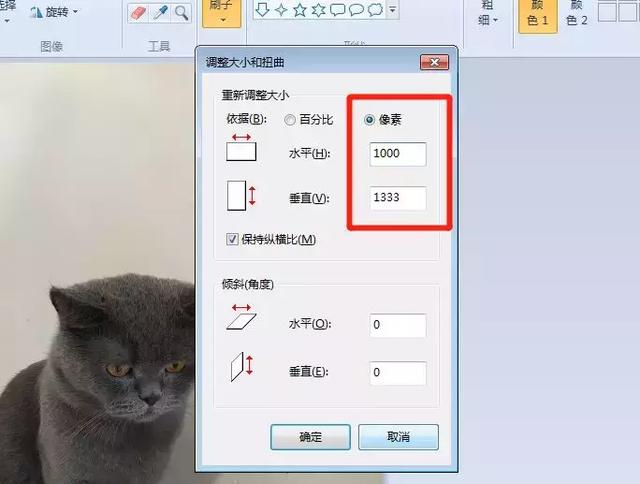Click the 垂直(E) skew input field

(x=398, y=373)
